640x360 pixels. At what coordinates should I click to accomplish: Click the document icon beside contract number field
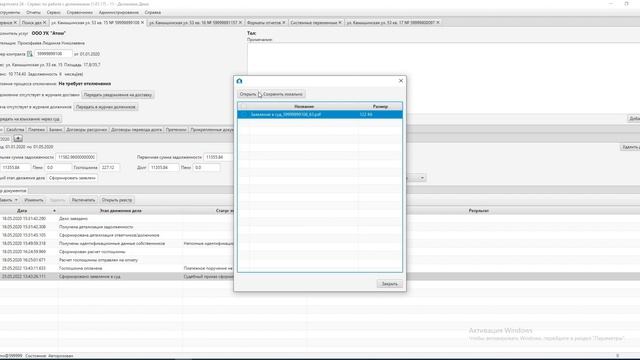coord(29,54)
